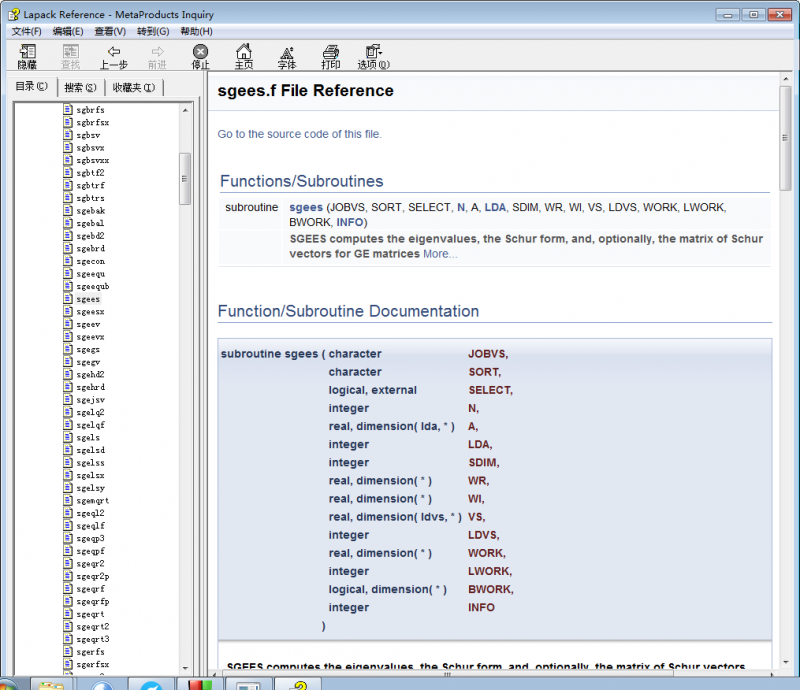The width and height of the screenshot is (800, 690).
Task: Open the 选项 (Options) toolbar icon
Action: pyautogui.click(x=374, y=52)
